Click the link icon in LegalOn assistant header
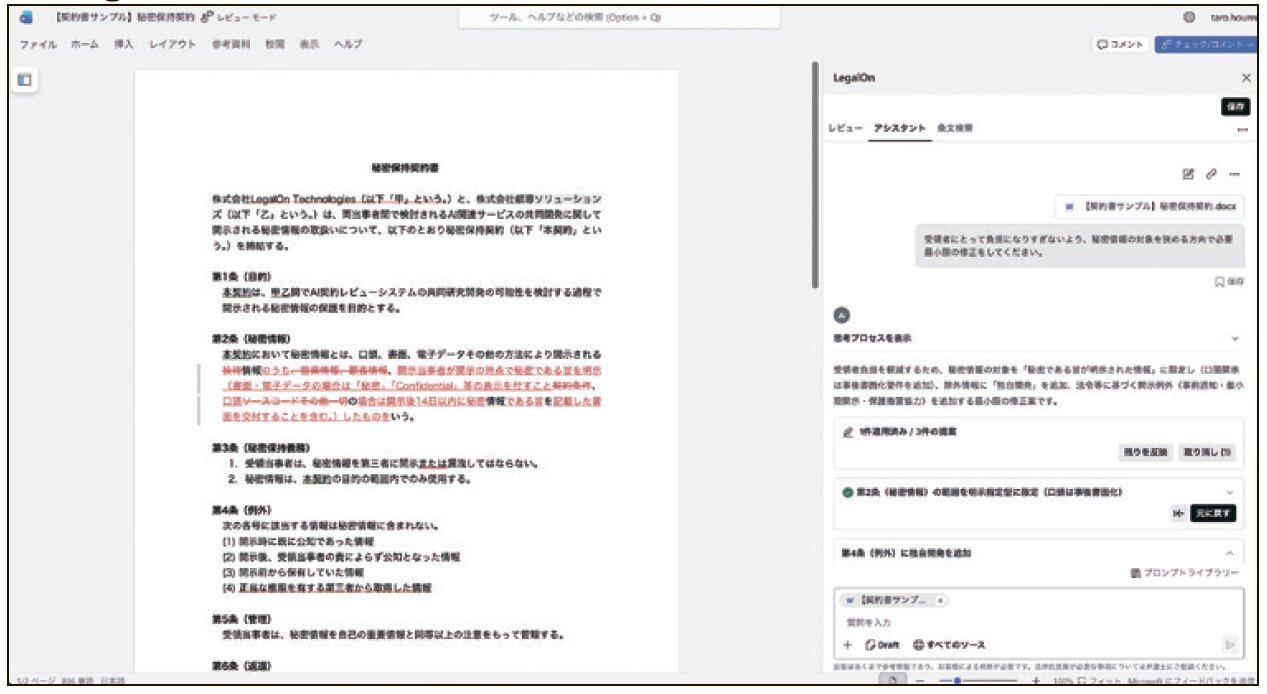The height and width of the screenshot is (694, 1267). (x=1211, y=174)
